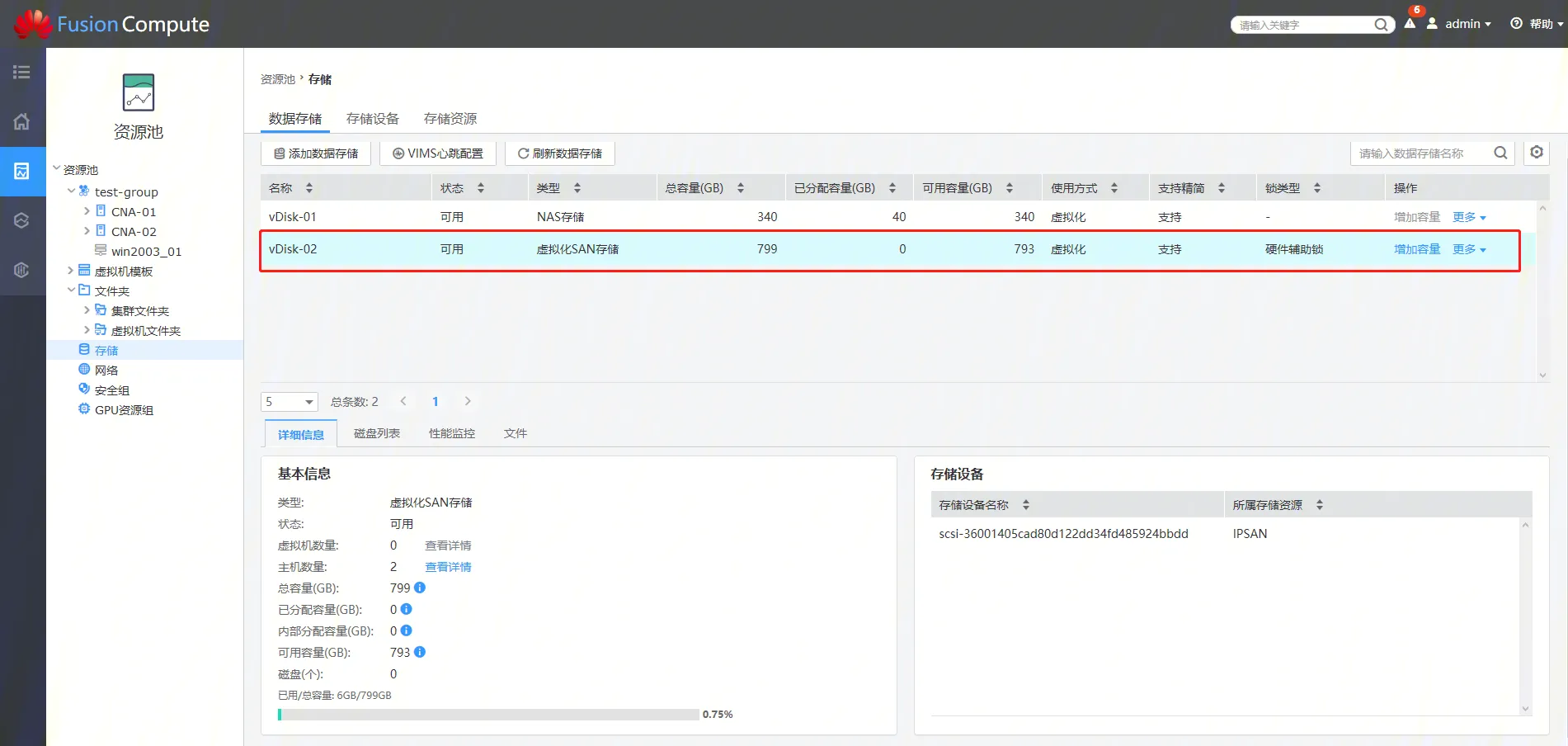
Task: Click info icon next to 可用容量 value
Action: [420, 652]
